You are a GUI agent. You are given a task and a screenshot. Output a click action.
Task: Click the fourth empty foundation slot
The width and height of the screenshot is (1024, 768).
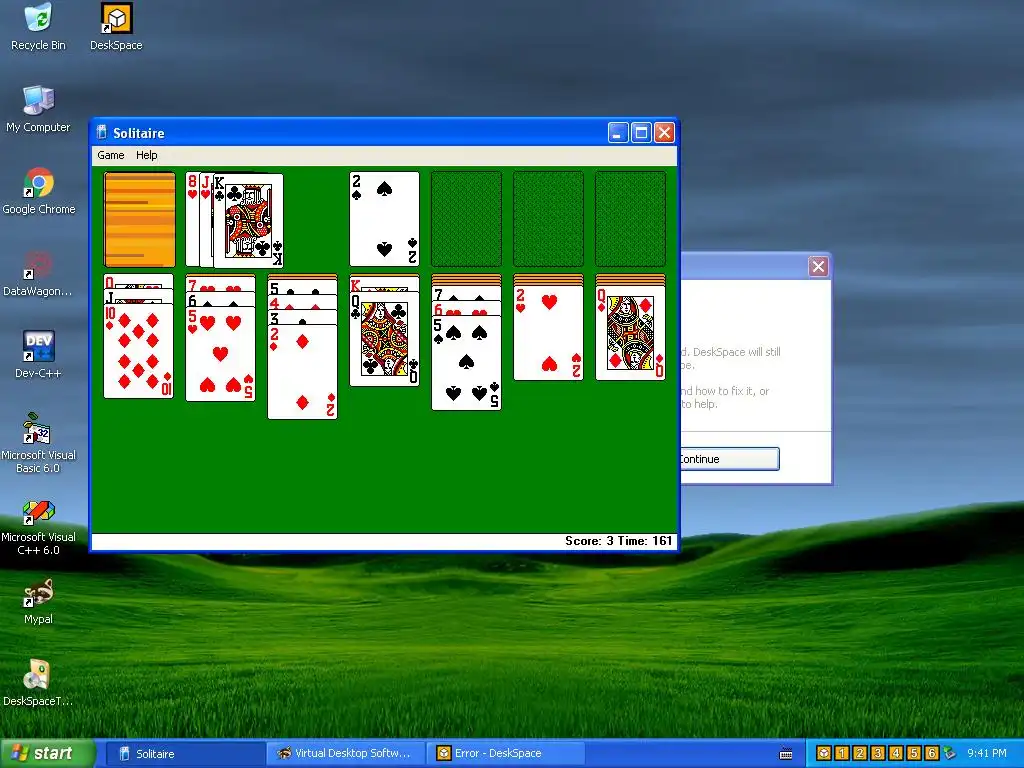pyautogui.click(x=630, y=219)
